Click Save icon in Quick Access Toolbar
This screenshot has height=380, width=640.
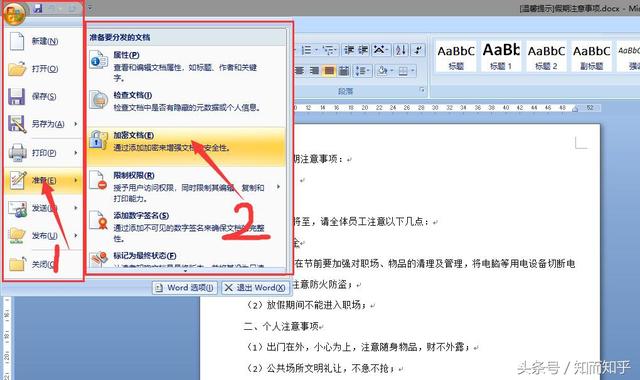pos(38,8)
